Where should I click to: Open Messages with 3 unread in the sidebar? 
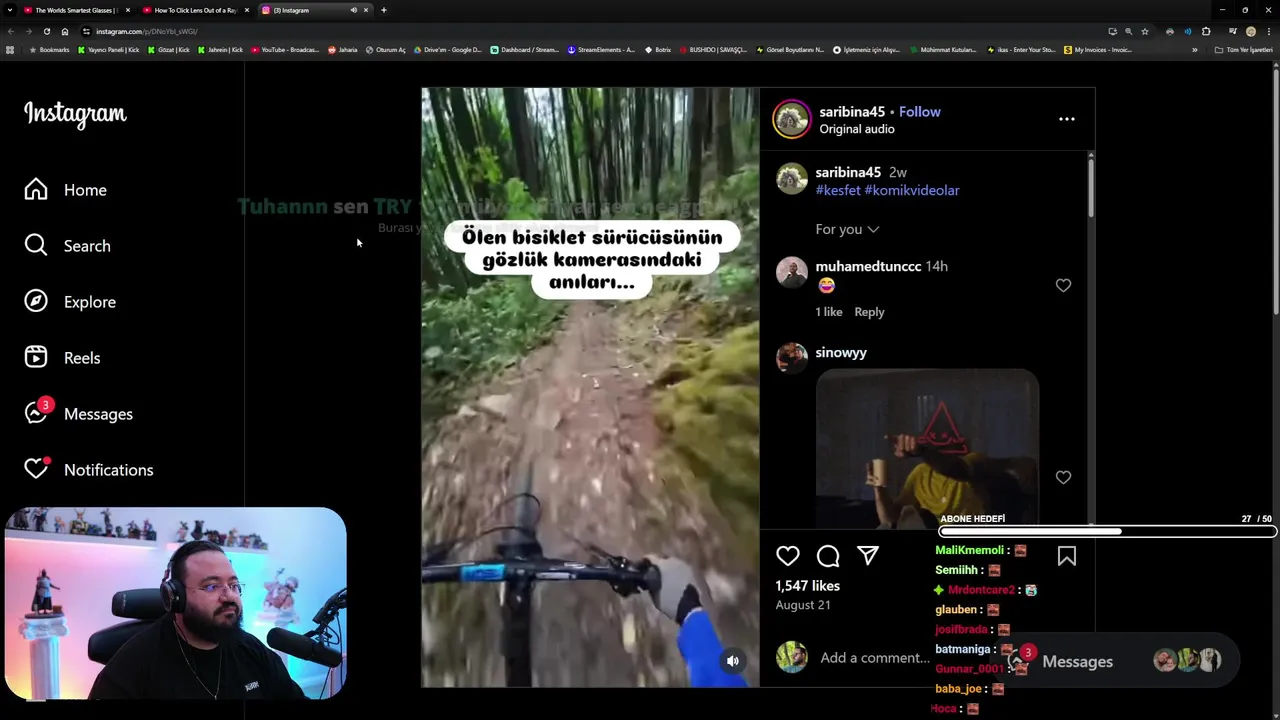click(x=78, y=413)
